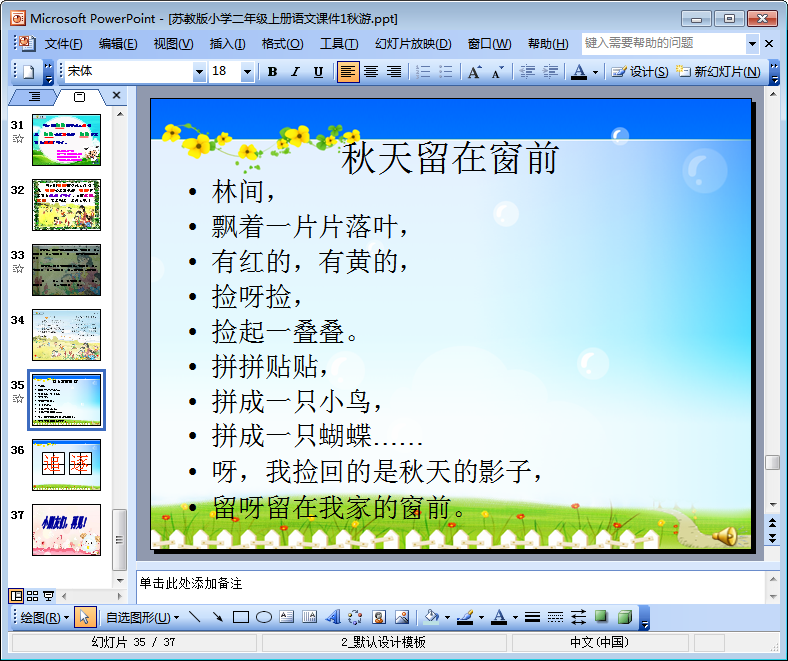The width and height of the screenshot is (788, 661).
Task: Open the 格式(O) menu
Action: pyautogui.click(x=282, y=44)
